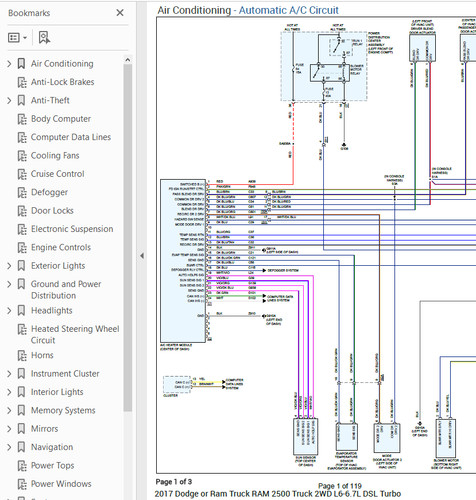Collapse the navigation pane with the arrow handle
Image resolution: width=476 pixels, height=500 pixels.
click(142, 256)
